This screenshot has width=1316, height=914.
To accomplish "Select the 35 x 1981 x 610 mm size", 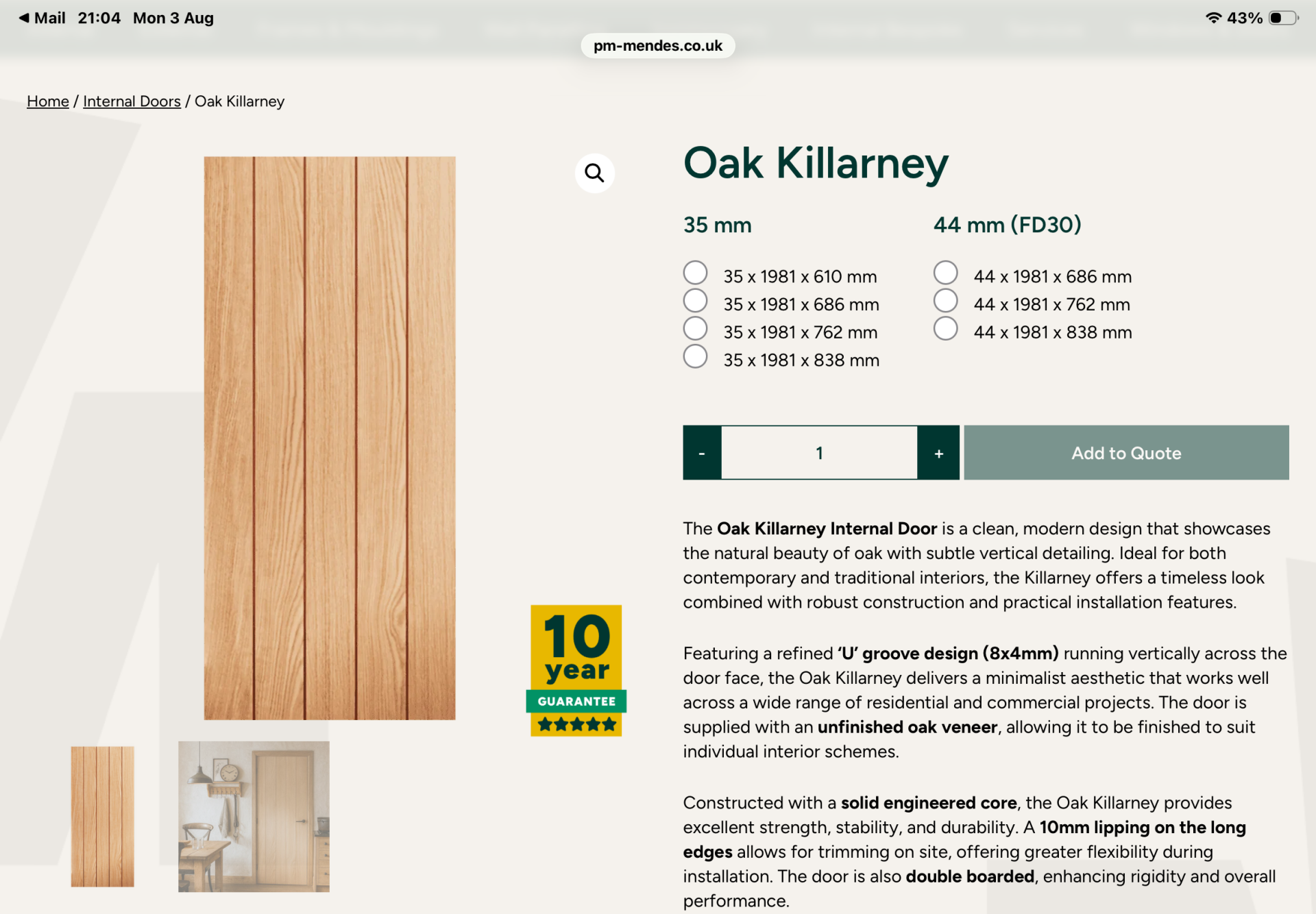I will 695,273.
